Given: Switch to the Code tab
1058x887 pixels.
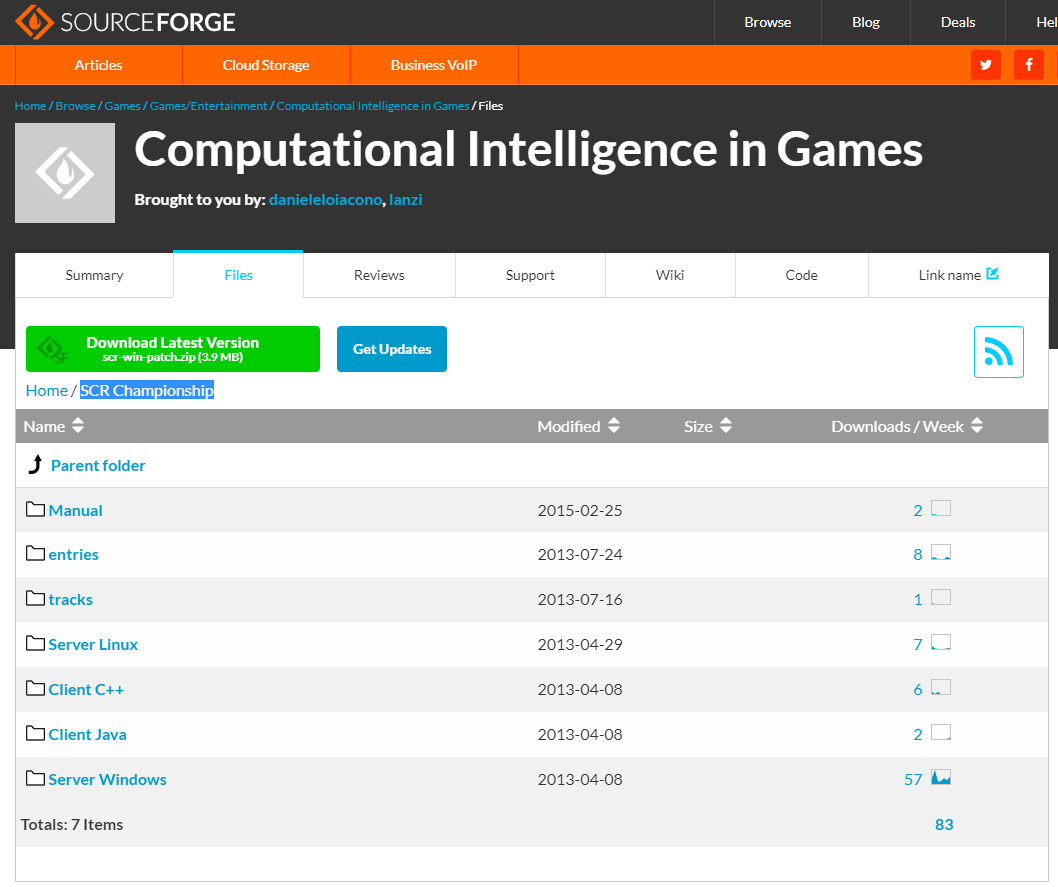Looking at the screenshot, I should 802,275.
